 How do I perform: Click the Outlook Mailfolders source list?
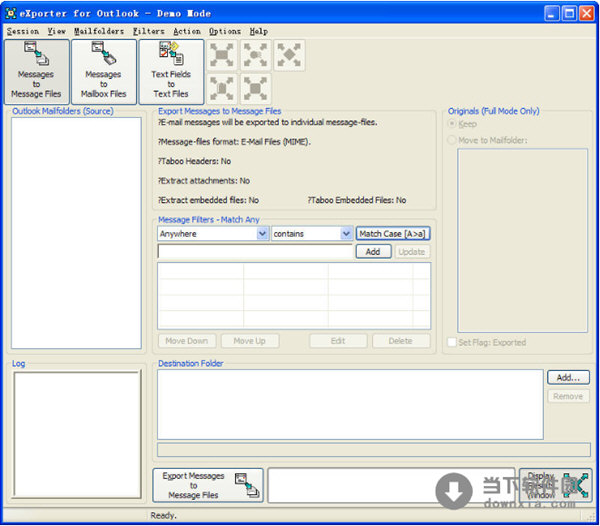(76, 233)
